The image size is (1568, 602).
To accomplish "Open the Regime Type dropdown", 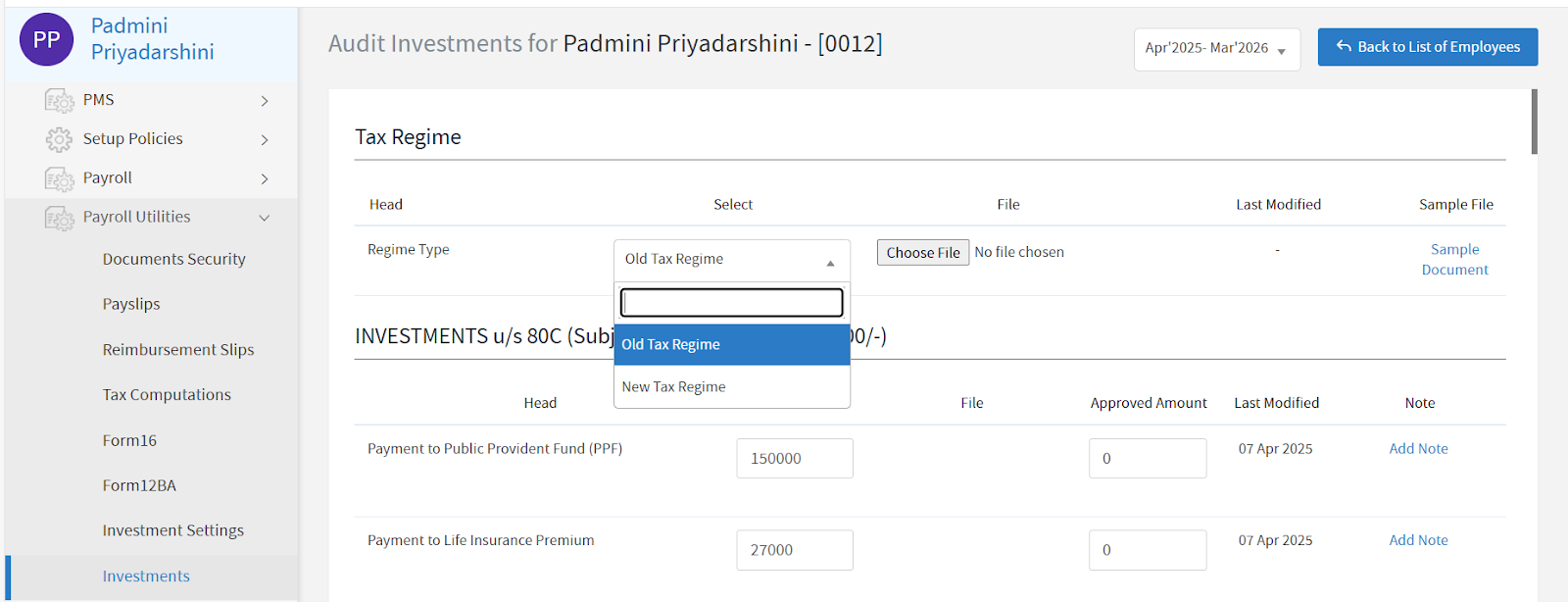I will tap(731, 259).
